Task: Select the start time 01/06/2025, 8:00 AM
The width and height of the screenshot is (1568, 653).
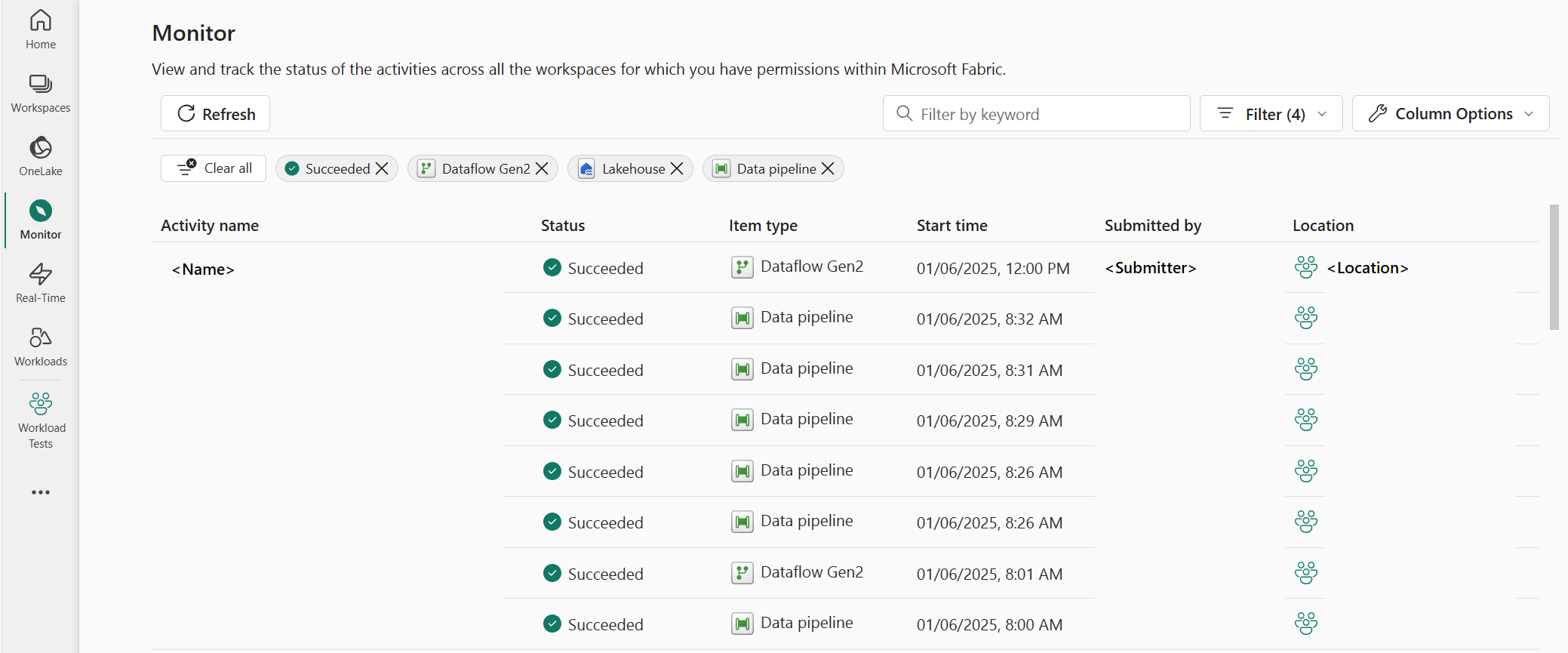Action: (x=989, y=625)
